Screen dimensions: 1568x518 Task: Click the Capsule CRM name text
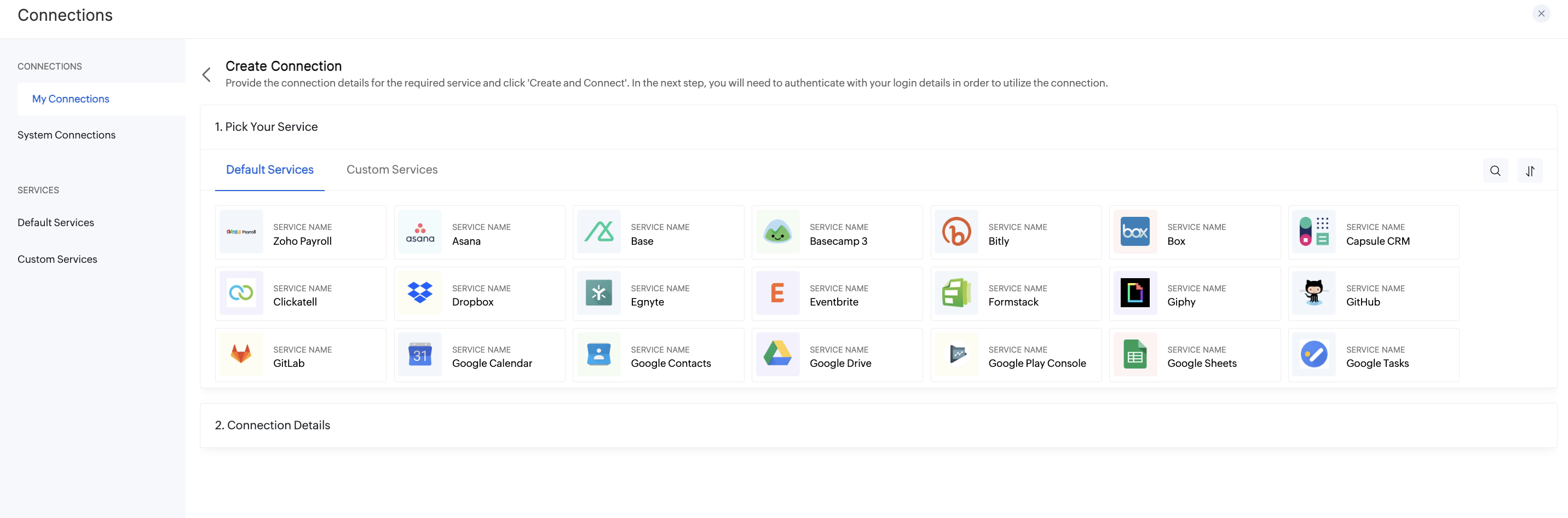coord(1377,241)
